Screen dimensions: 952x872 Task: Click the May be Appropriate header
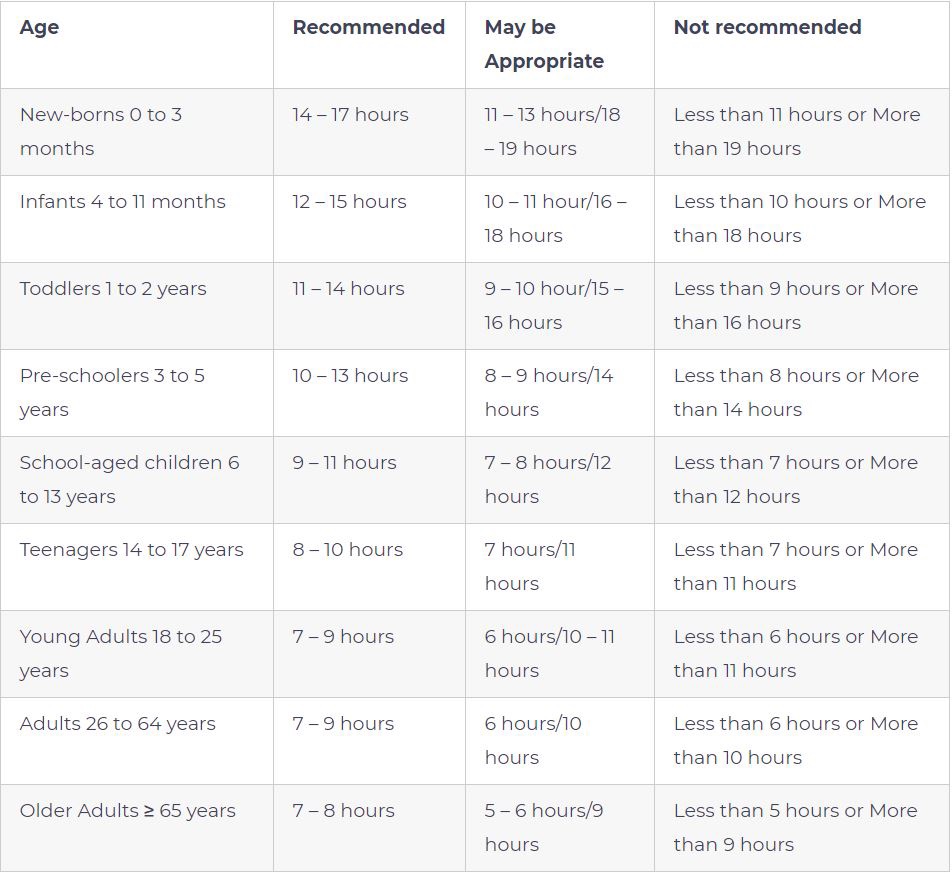544,44
